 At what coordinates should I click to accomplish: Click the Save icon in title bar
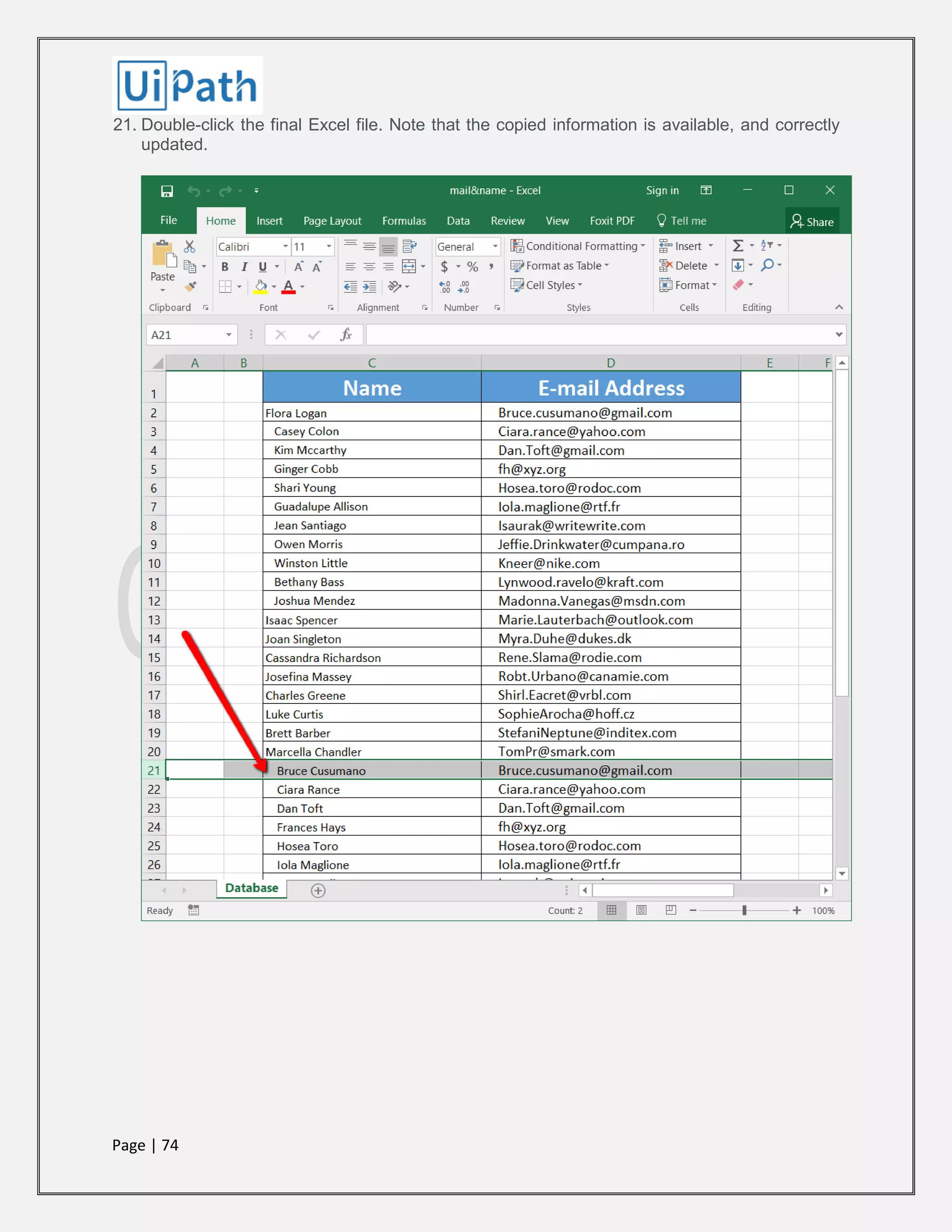pyautogui.click(x=167, y=191)
